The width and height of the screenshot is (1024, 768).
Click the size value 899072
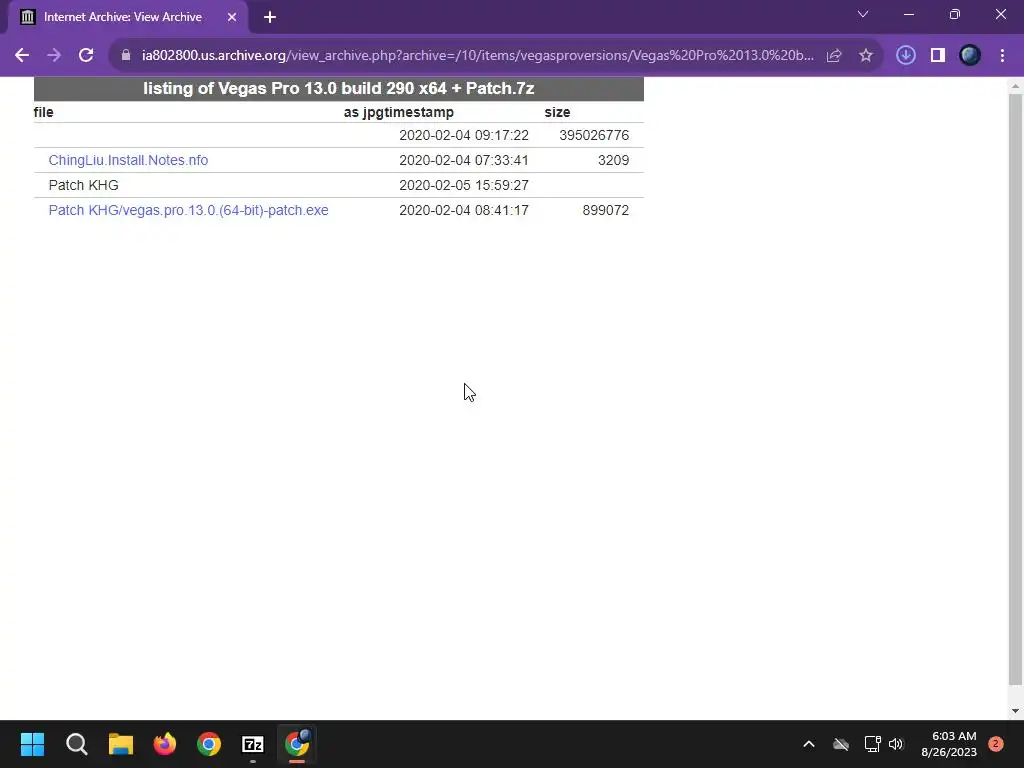605,210
